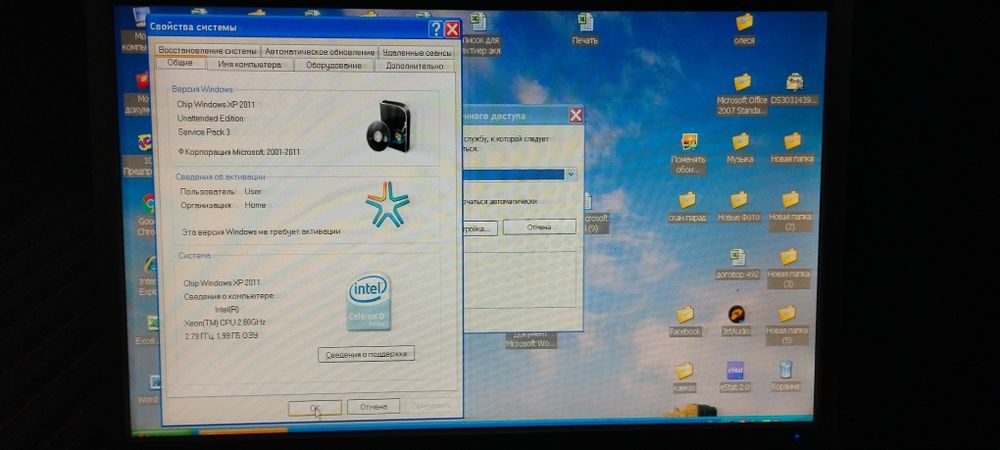This screenshot has width=1000, height=450.
Task: Switch to Удаленные сеансы tab
Action: pyautogui.click(x=417, y=52)
